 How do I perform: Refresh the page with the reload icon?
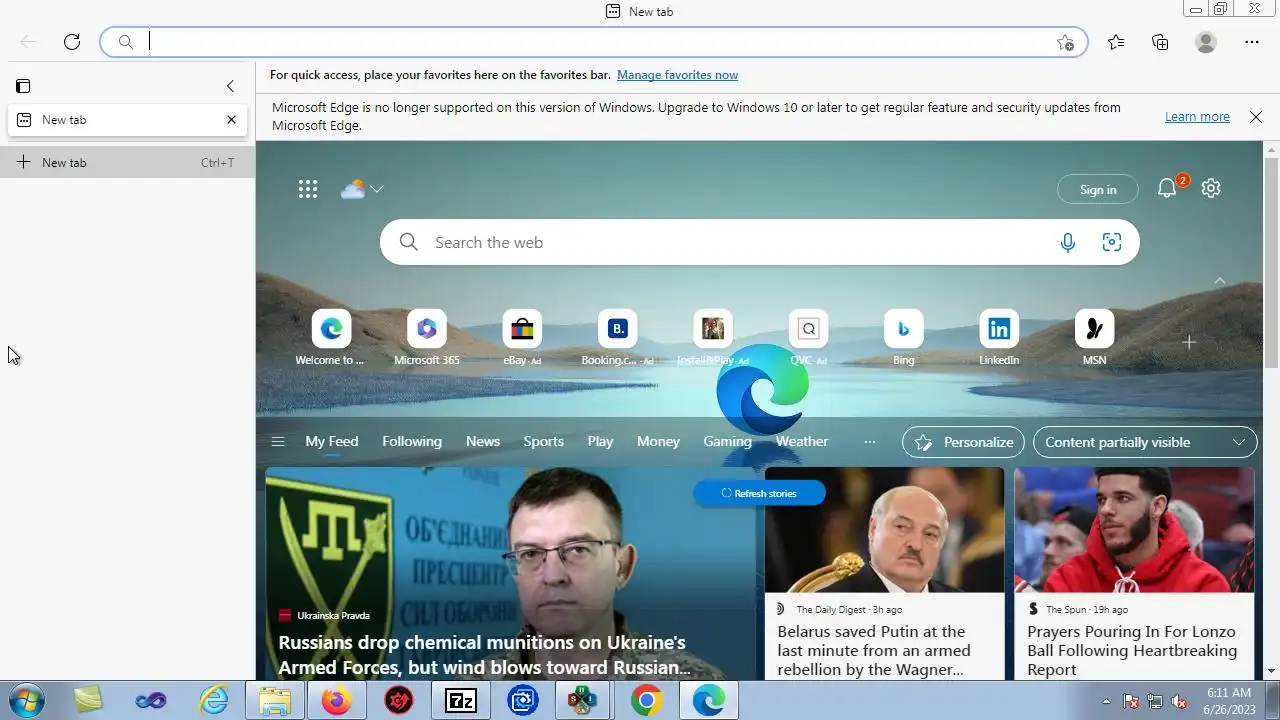(72, 42)
